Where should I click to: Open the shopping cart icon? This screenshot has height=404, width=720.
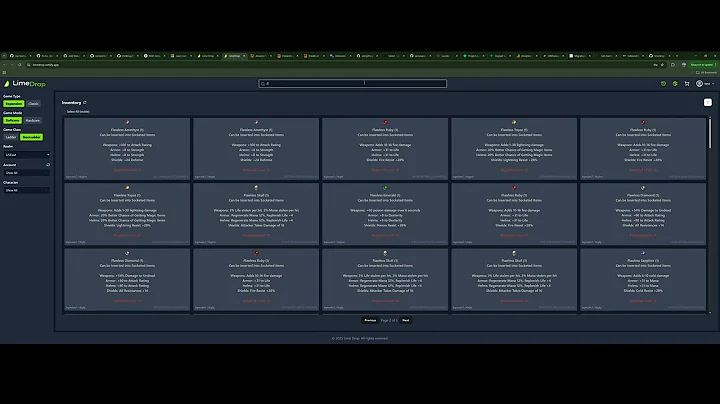(687, 84)
